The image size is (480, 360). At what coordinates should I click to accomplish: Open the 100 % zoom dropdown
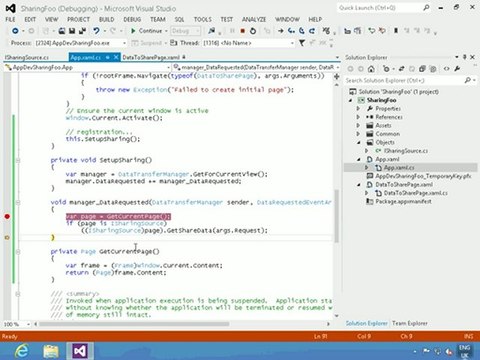click(28, 324)
